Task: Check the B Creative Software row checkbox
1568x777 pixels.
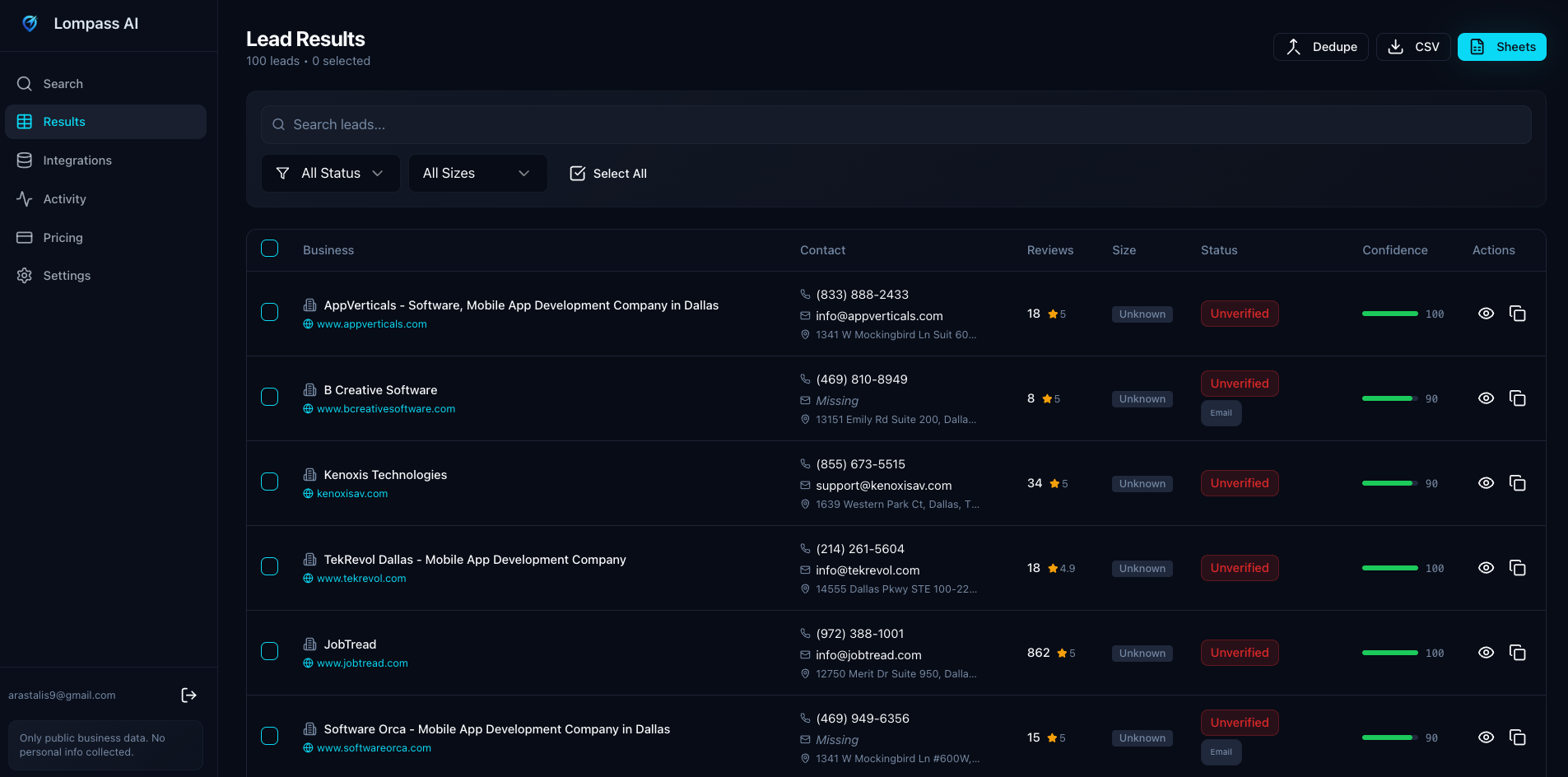Action: 269,397
